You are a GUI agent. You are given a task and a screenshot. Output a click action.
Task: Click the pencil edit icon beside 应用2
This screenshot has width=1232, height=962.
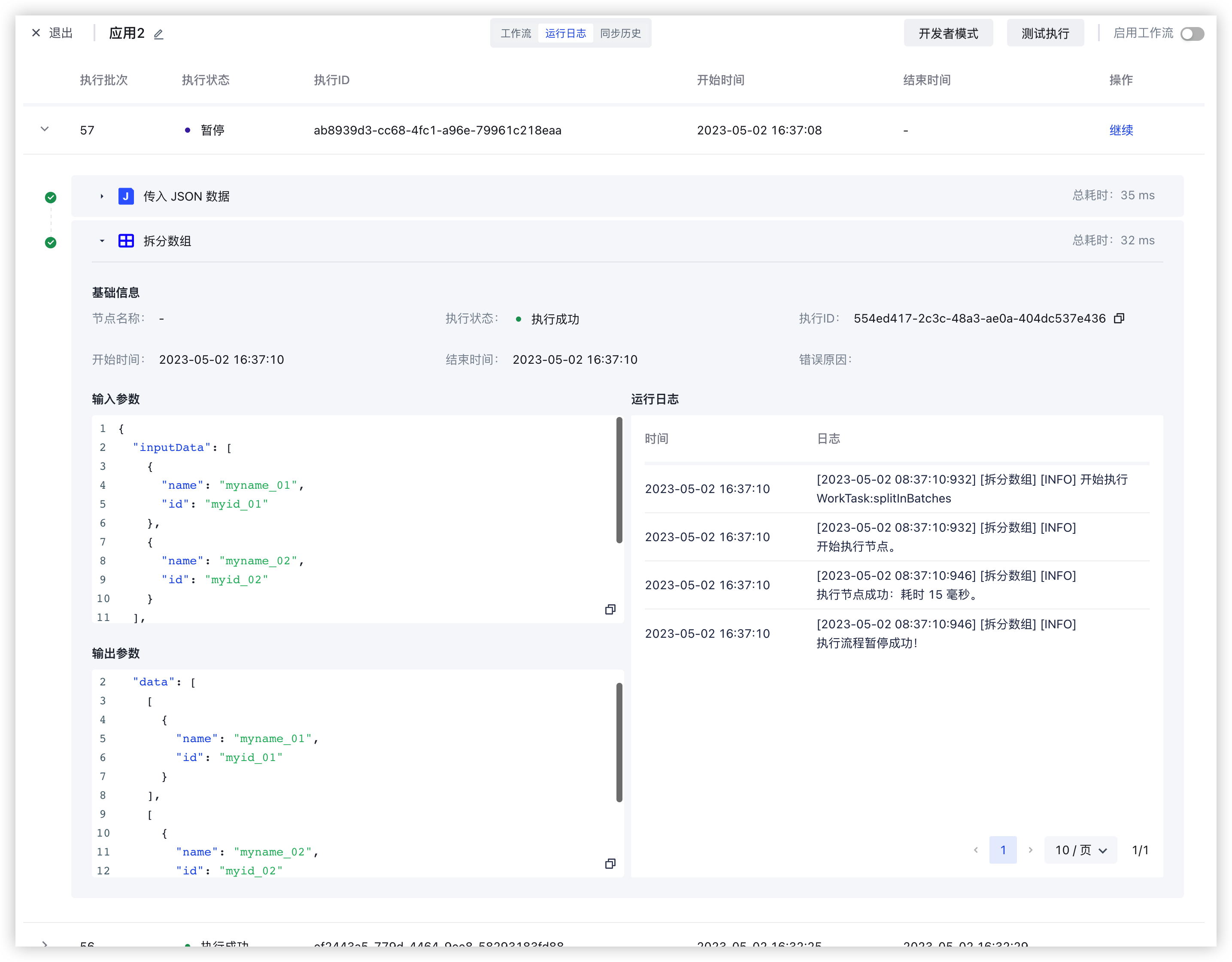click(158, 34)
